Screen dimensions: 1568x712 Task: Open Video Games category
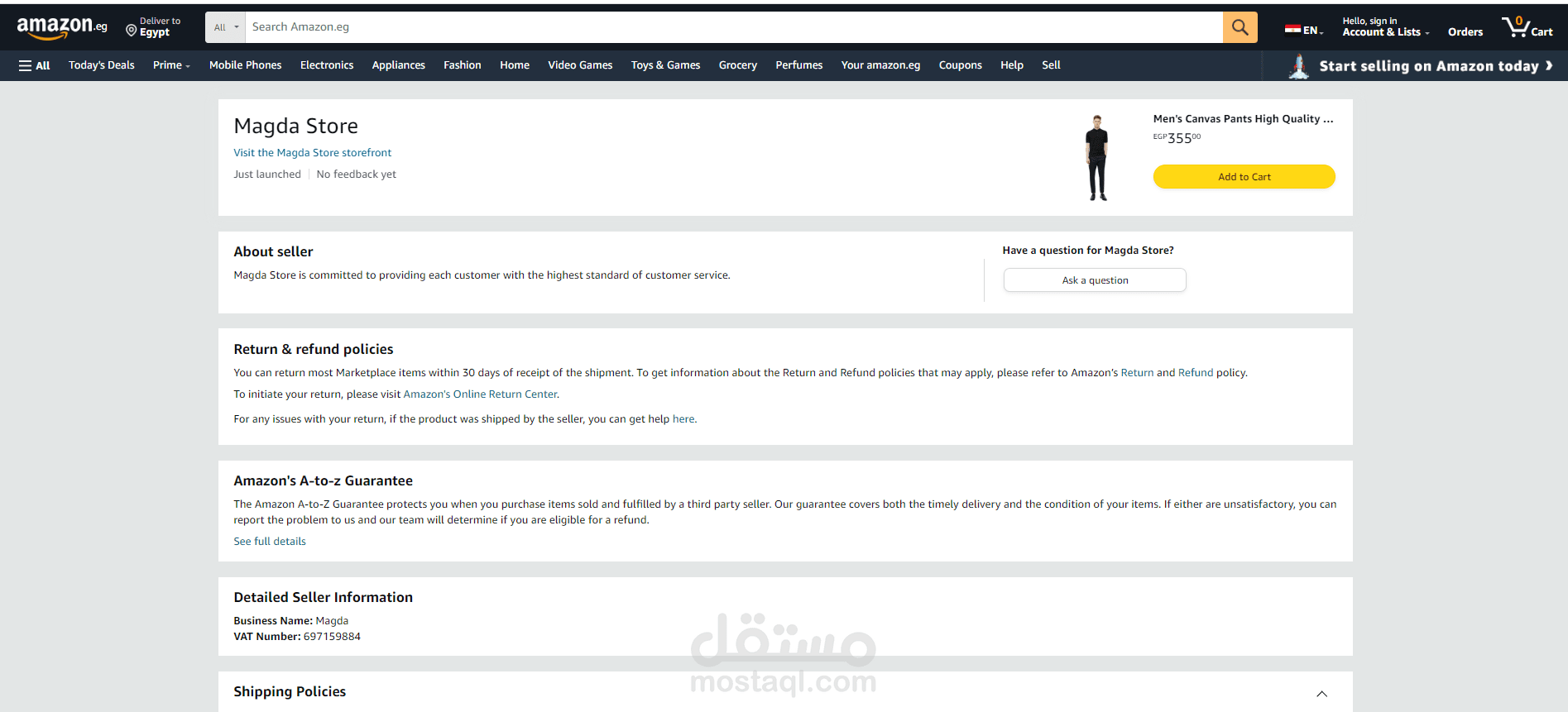pyautogui.click(x=580, y=65)
